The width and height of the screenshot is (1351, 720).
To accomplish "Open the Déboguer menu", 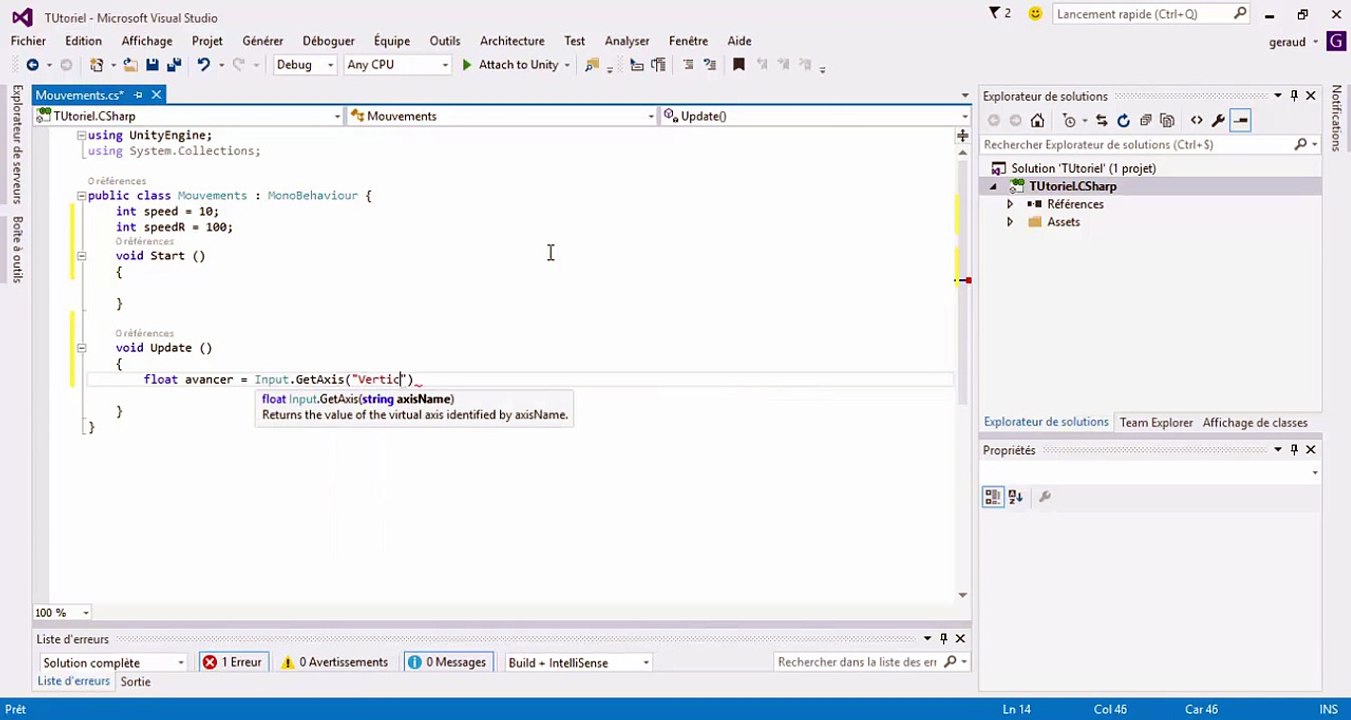I will coord(328,41).
